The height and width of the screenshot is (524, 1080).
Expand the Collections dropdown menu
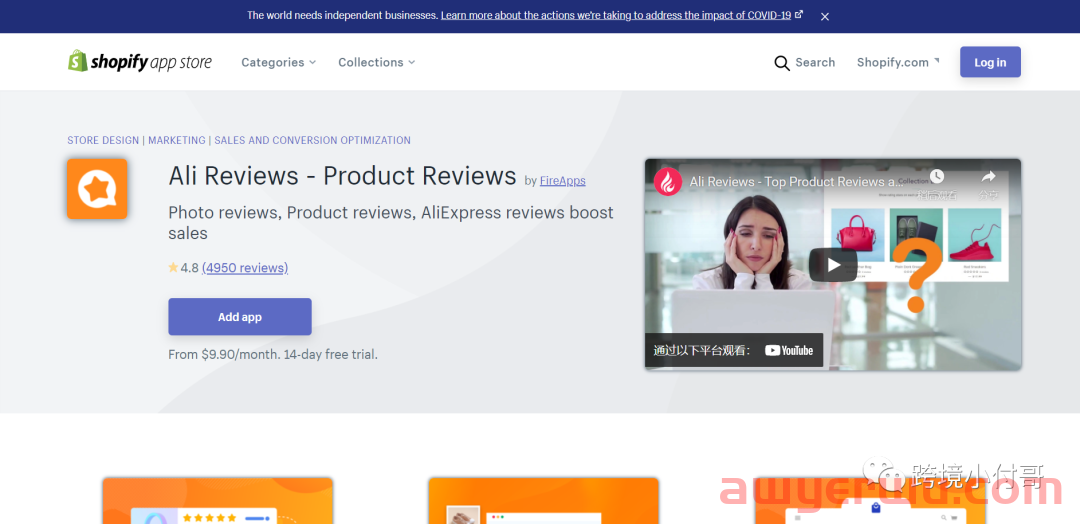point(377,62)
